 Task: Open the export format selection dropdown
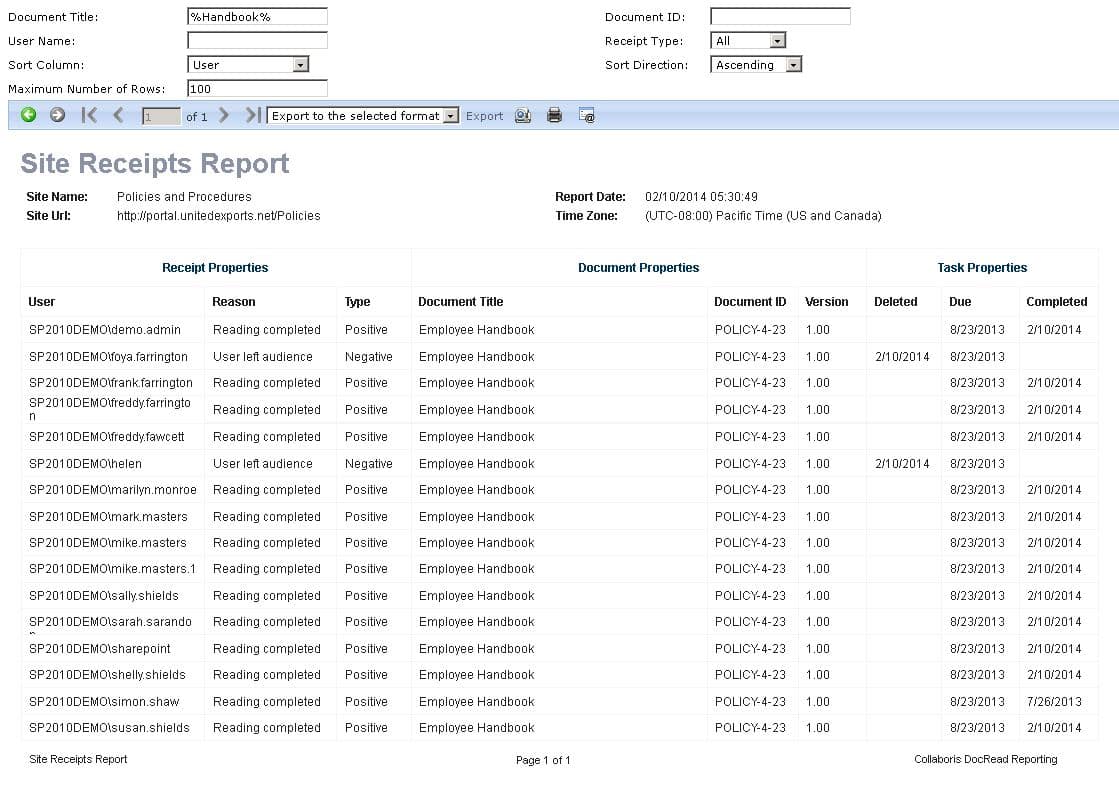click(x=449, y=115)
